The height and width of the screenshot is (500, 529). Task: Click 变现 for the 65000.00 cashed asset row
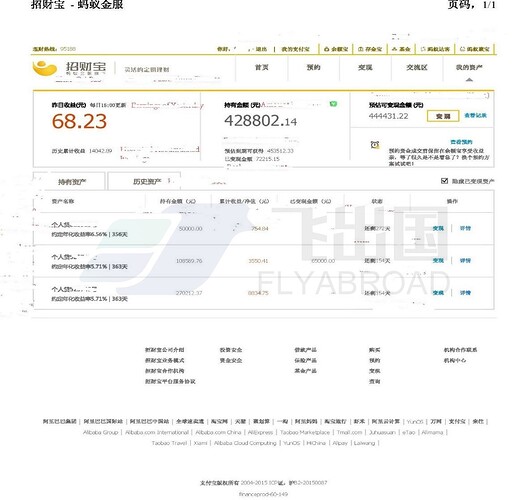point(438,260)
